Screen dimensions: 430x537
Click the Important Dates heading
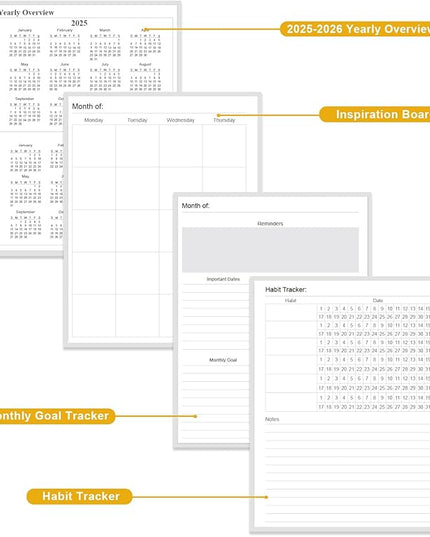pos(223,279)
